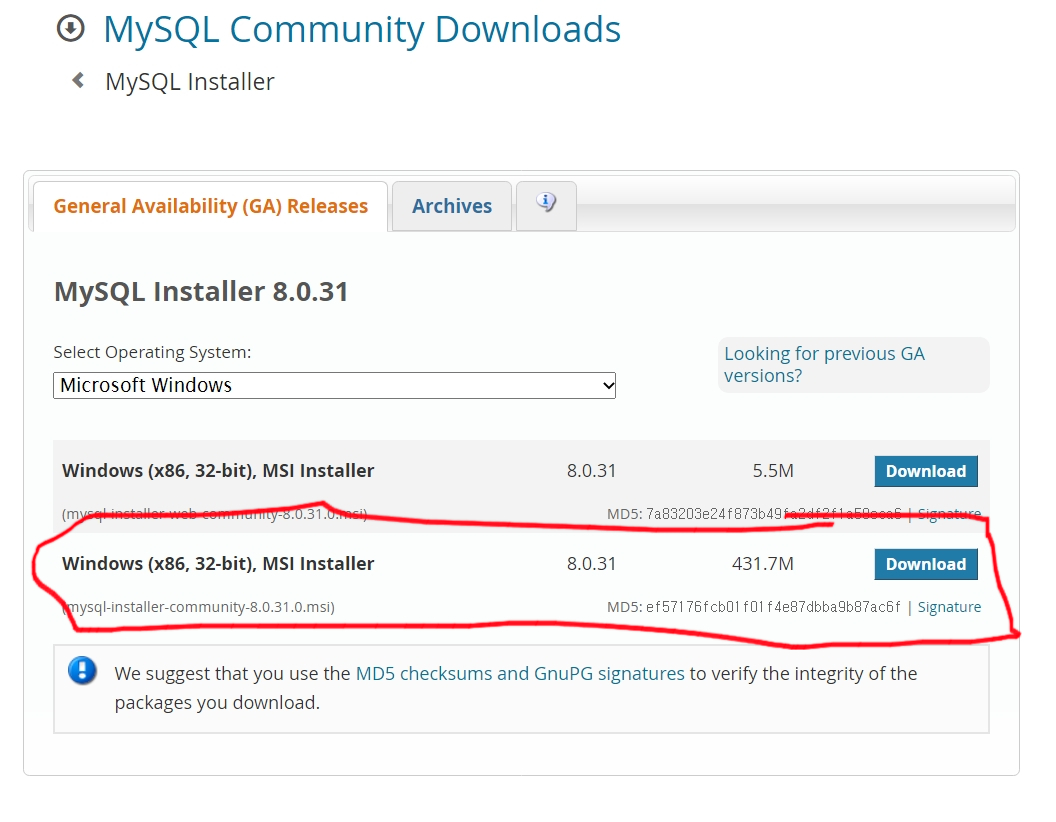Screen dimensions: 1056x822
Task: Click the 431.7M file size value
Action: tap(762, 563)
